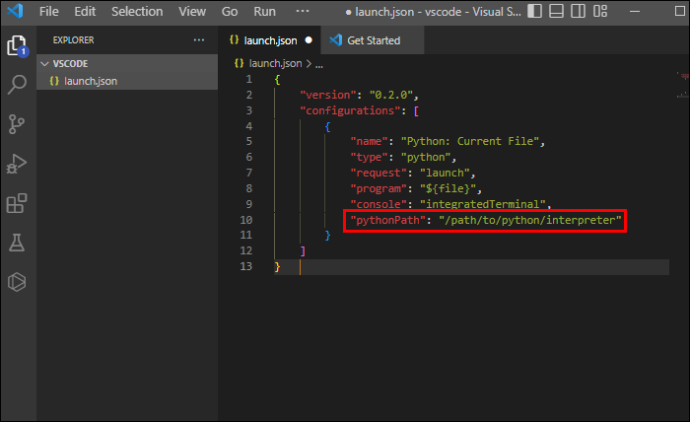
Task: Click the hexagon icon below Testing
Action: pyautogui.click(x=17, y=282)
